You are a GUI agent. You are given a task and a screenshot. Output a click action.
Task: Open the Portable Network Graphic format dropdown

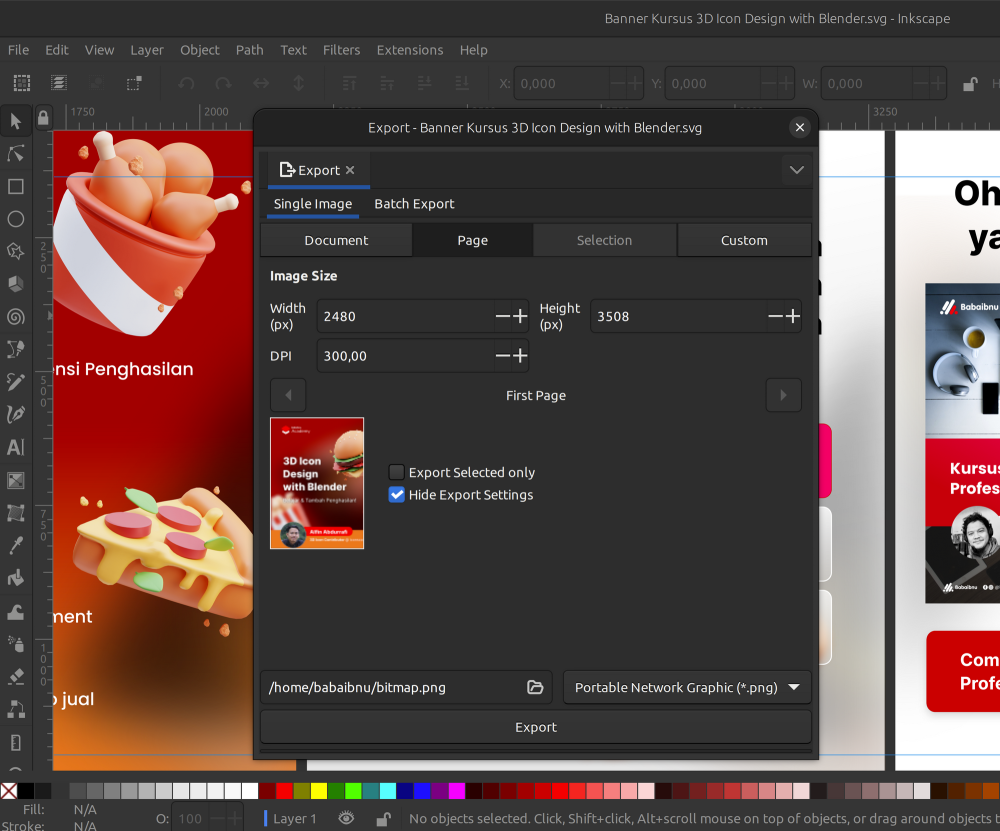687,687
